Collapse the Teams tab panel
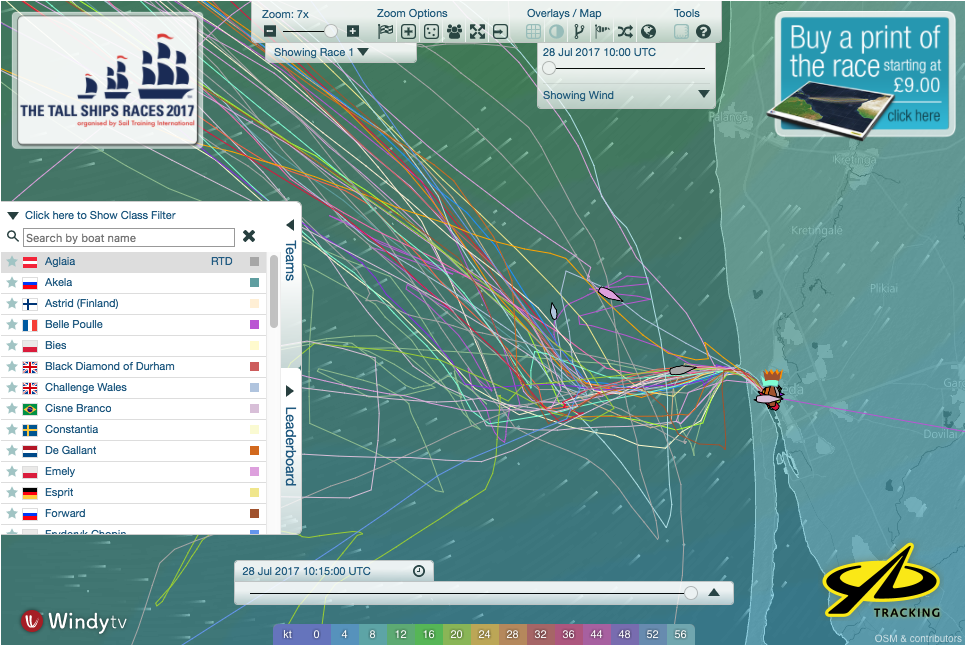 pyautogui.click(x=290, y=226)
